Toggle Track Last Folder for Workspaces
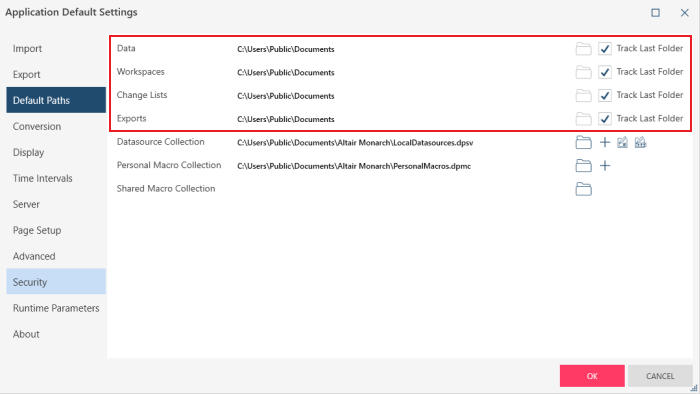Viewport: 700px width, 394px height. pyautogui.click(x=604, y=72)
